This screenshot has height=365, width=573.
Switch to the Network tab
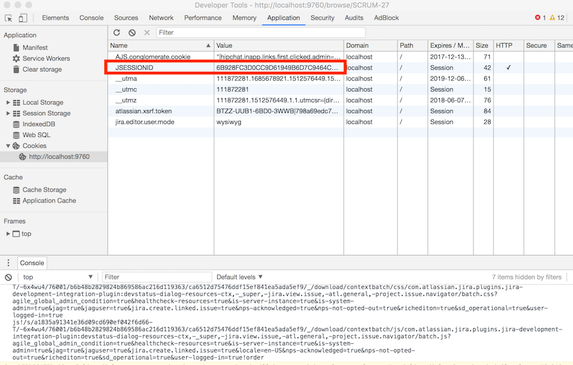[x=161, y=18]
